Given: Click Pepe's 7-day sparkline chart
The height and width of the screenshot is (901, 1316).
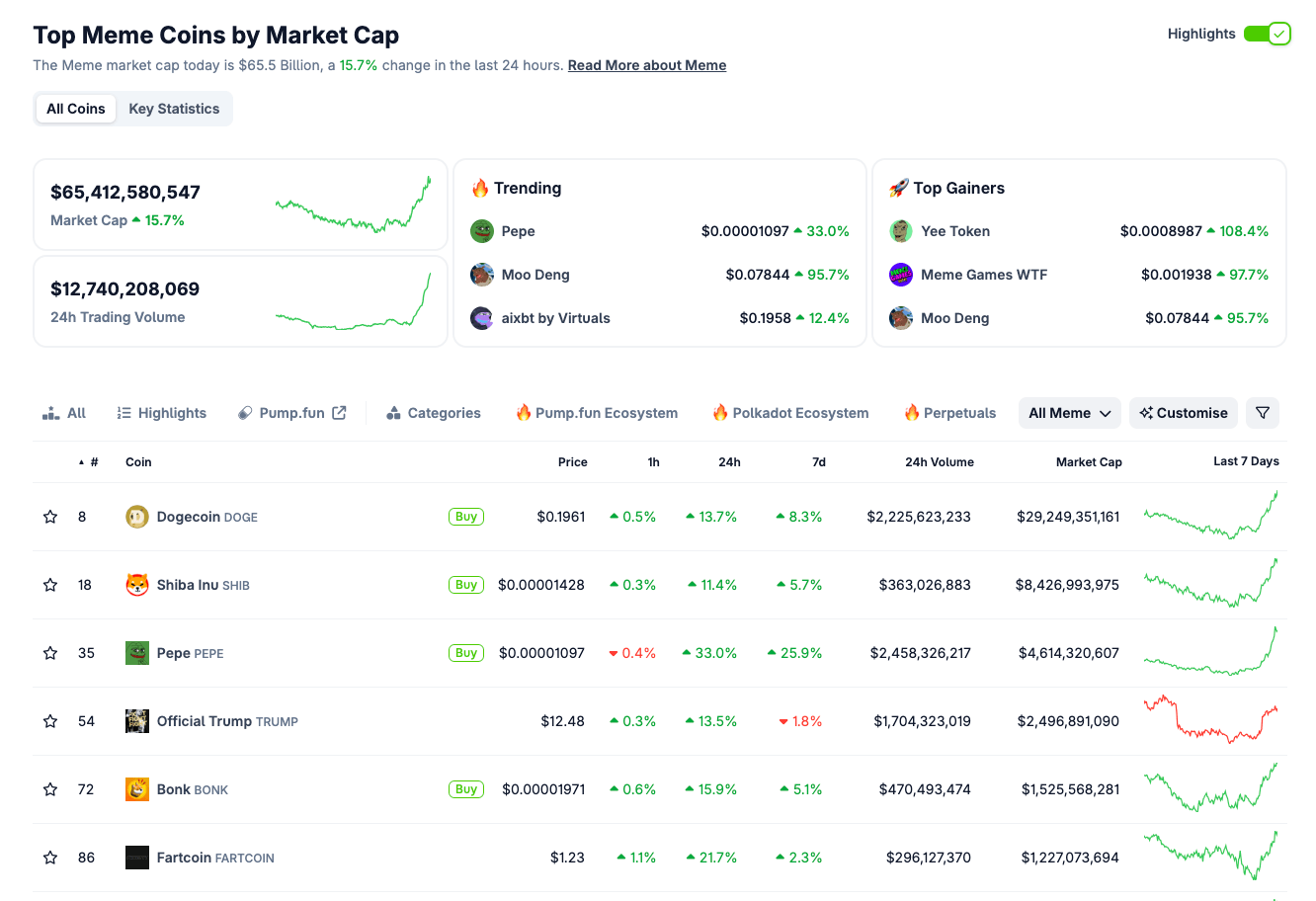Looking at the screenshot, I should [x=1209, y=652].
